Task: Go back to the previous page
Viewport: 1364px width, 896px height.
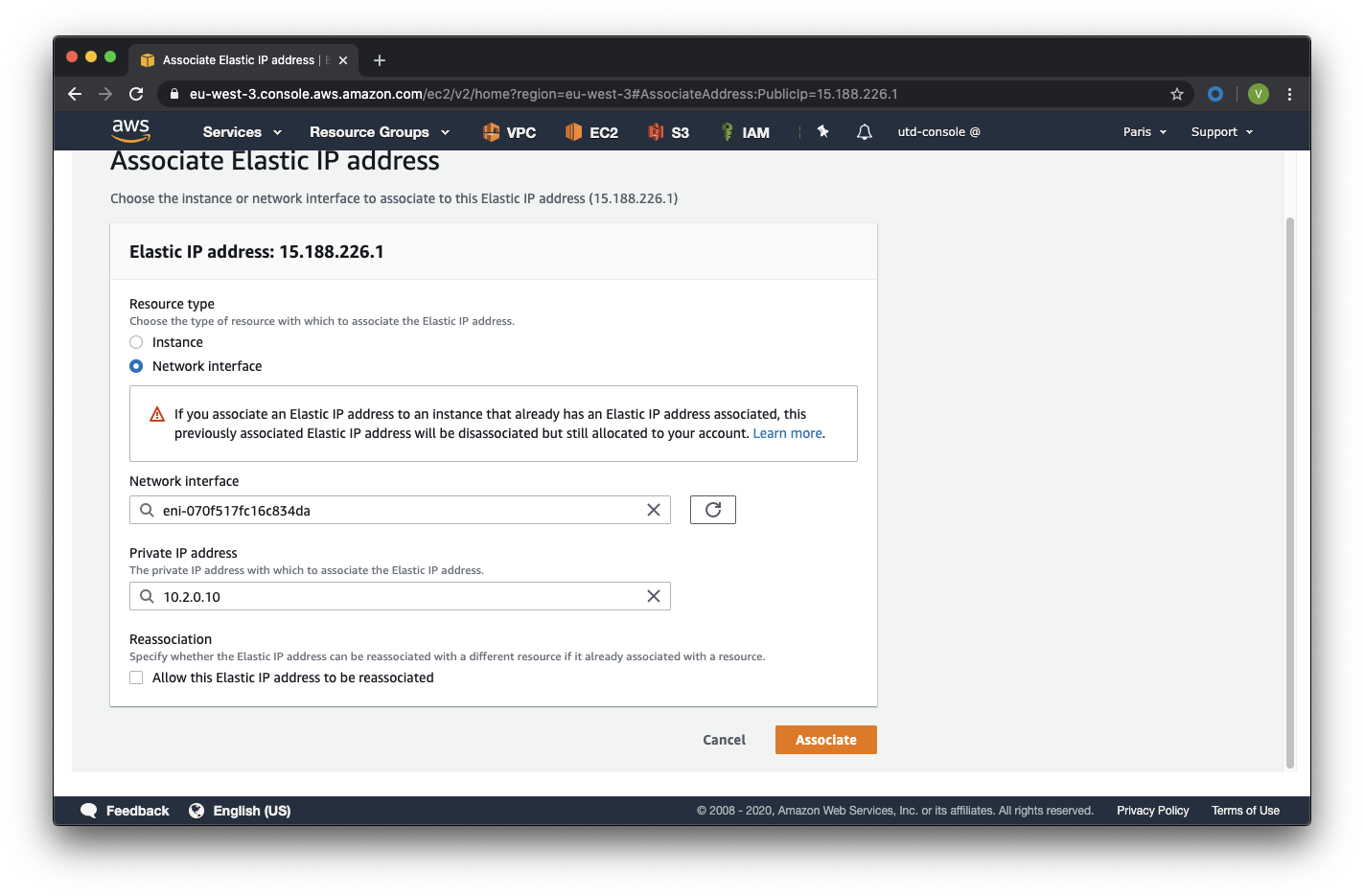Action: (x=75, y=94)
